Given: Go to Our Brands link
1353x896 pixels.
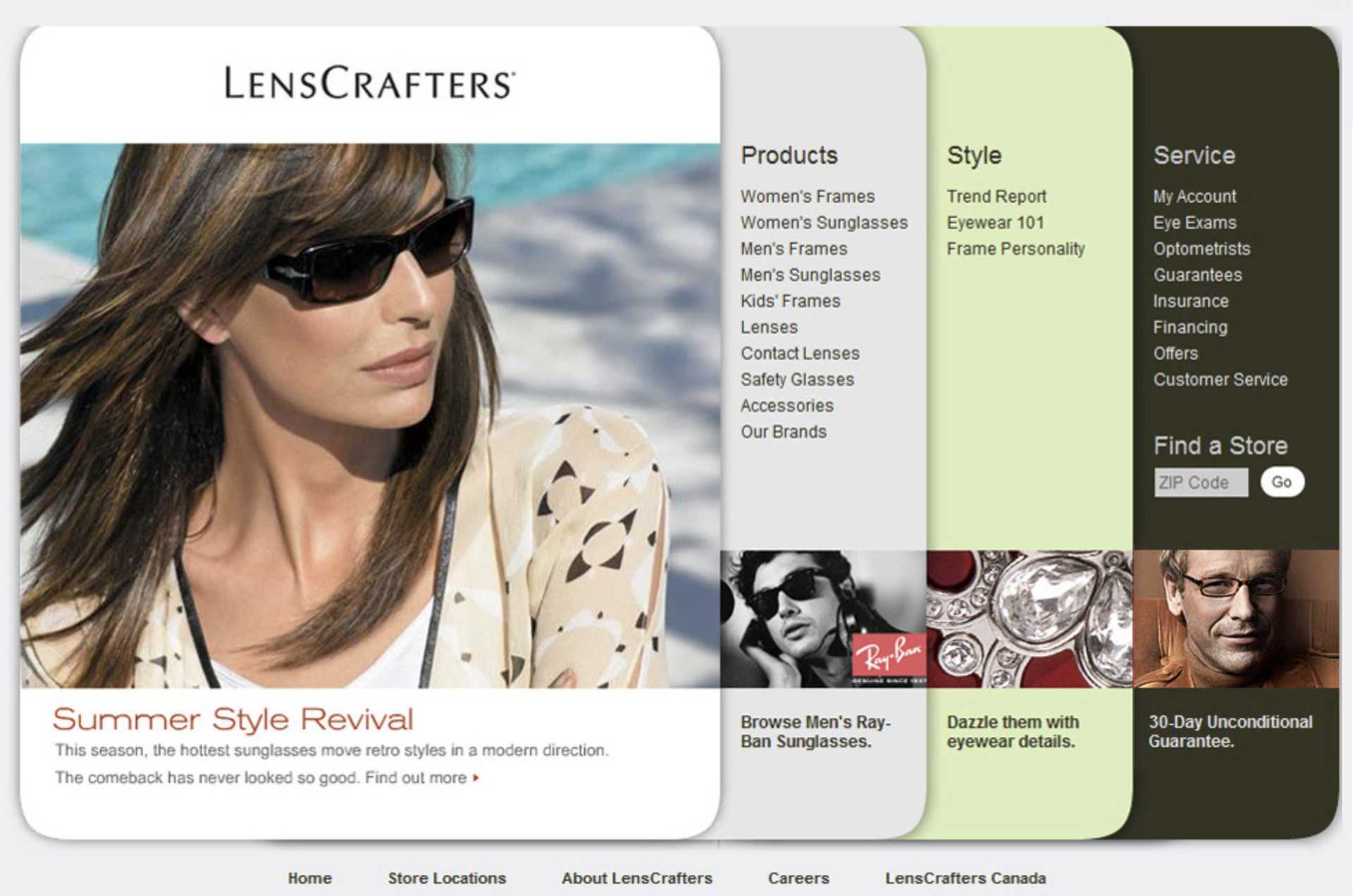Looking at the screenshot, I should (783, 431).
